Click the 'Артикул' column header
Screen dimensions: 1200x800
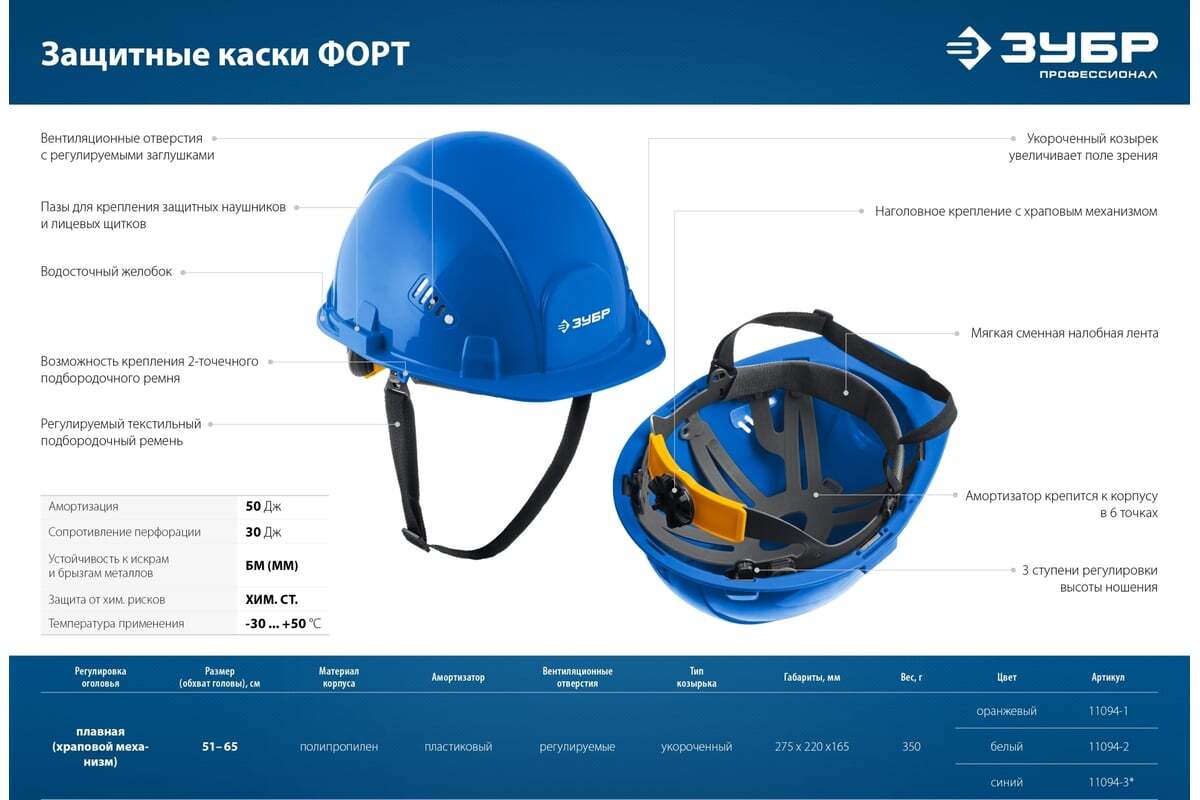point(1108,677)
